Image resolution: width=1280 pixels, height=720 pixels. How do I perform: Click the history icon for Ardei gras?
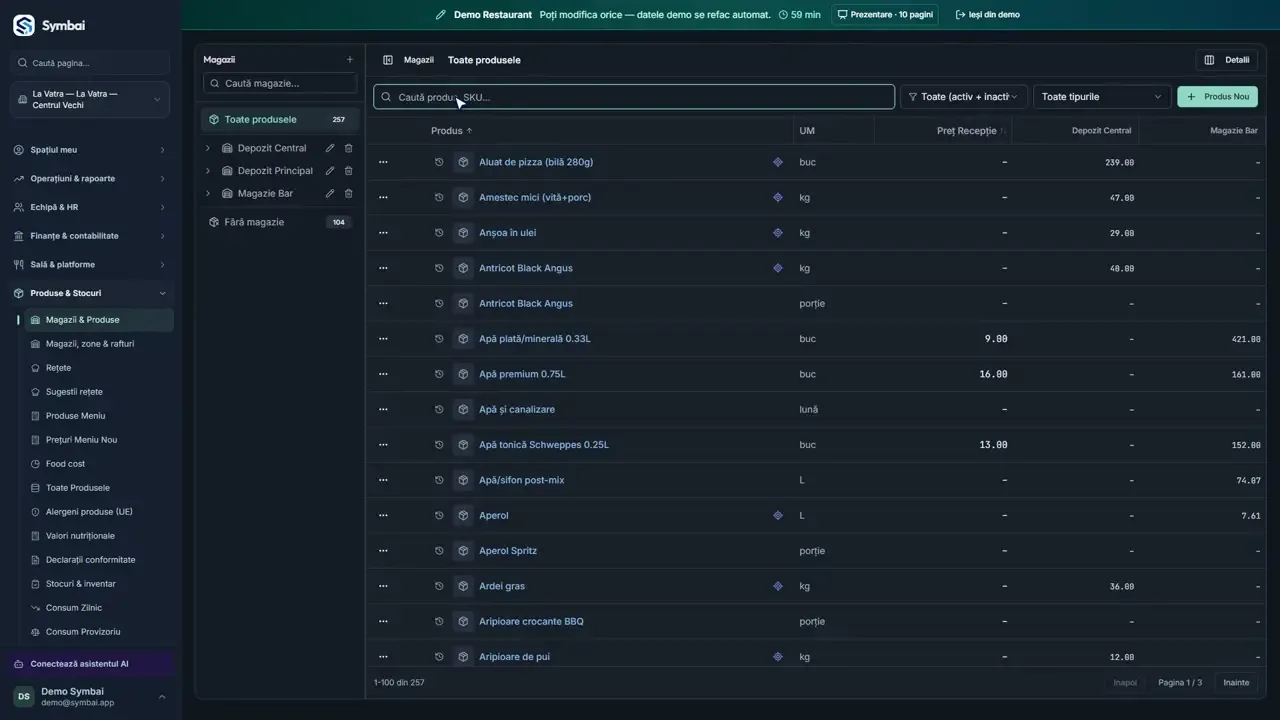439,586
